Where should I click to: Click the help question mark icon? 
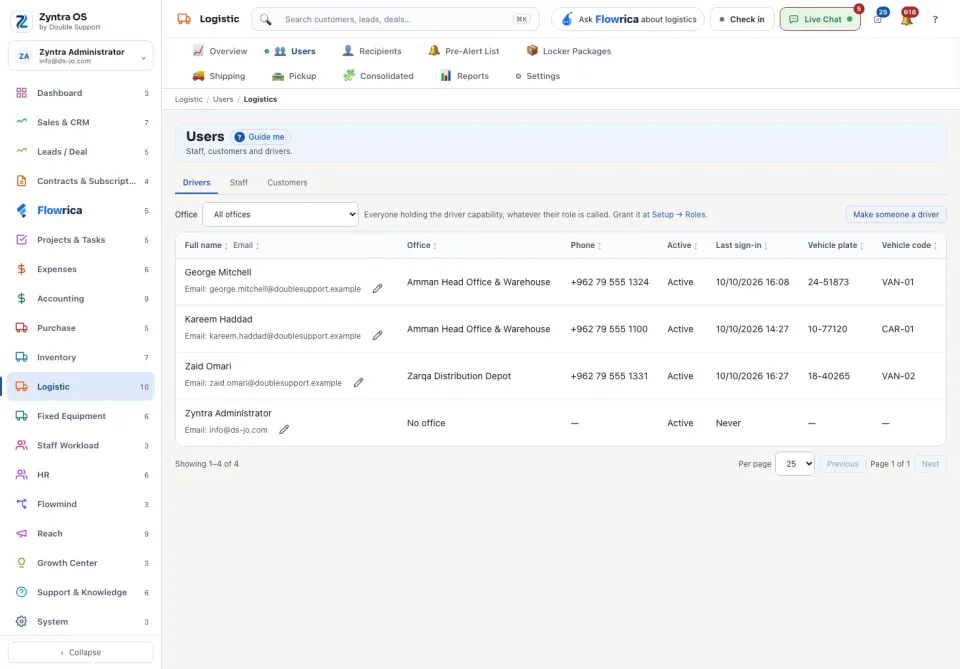pyautogui.click(x=935, y=20)
